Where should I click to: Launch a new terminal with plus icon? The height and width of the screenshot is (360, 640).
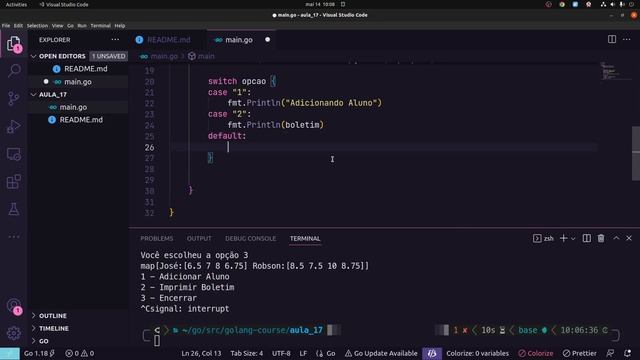[563, 238]
